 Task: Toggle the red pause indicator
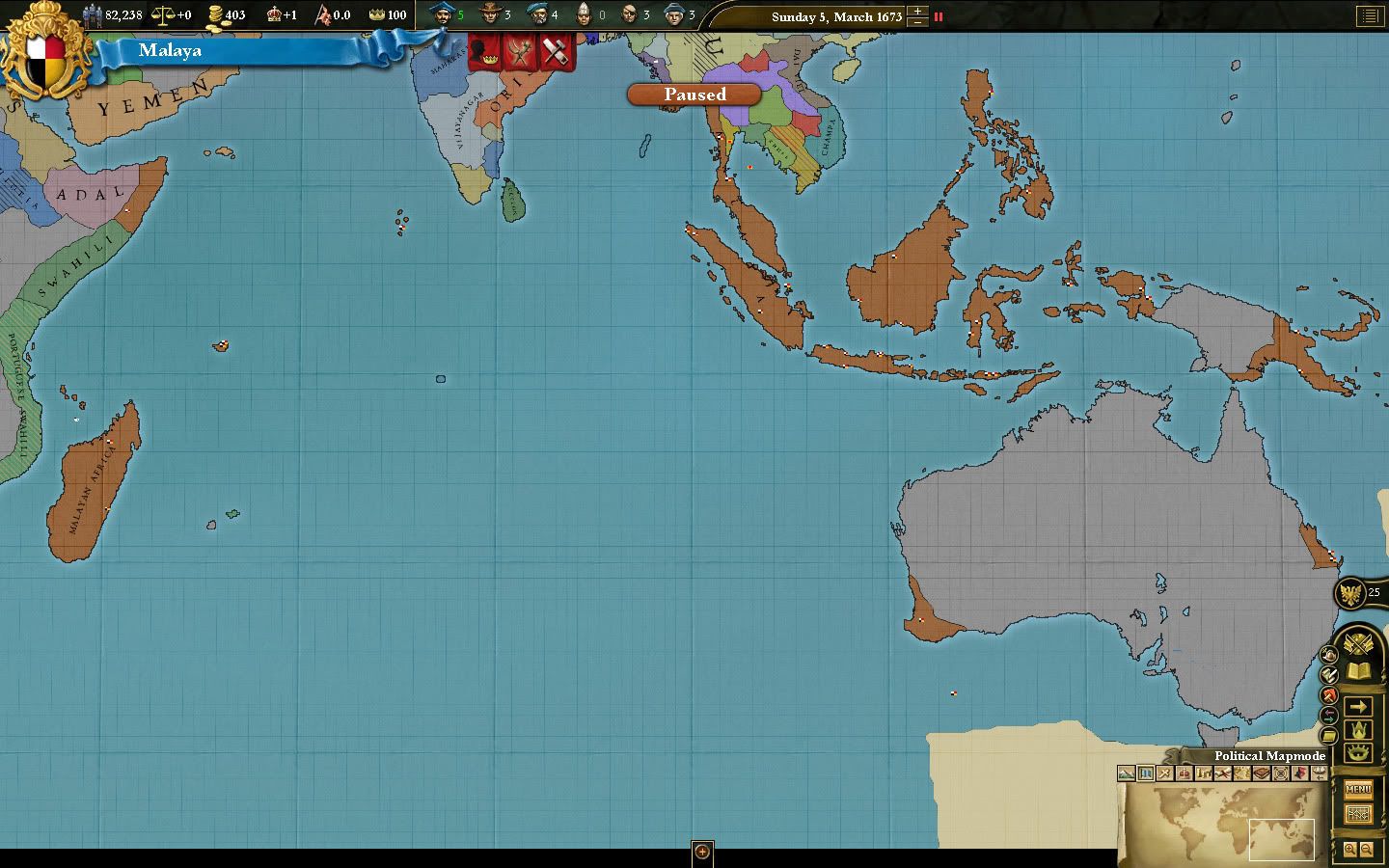pyautogui.click(x=939, y=16)
